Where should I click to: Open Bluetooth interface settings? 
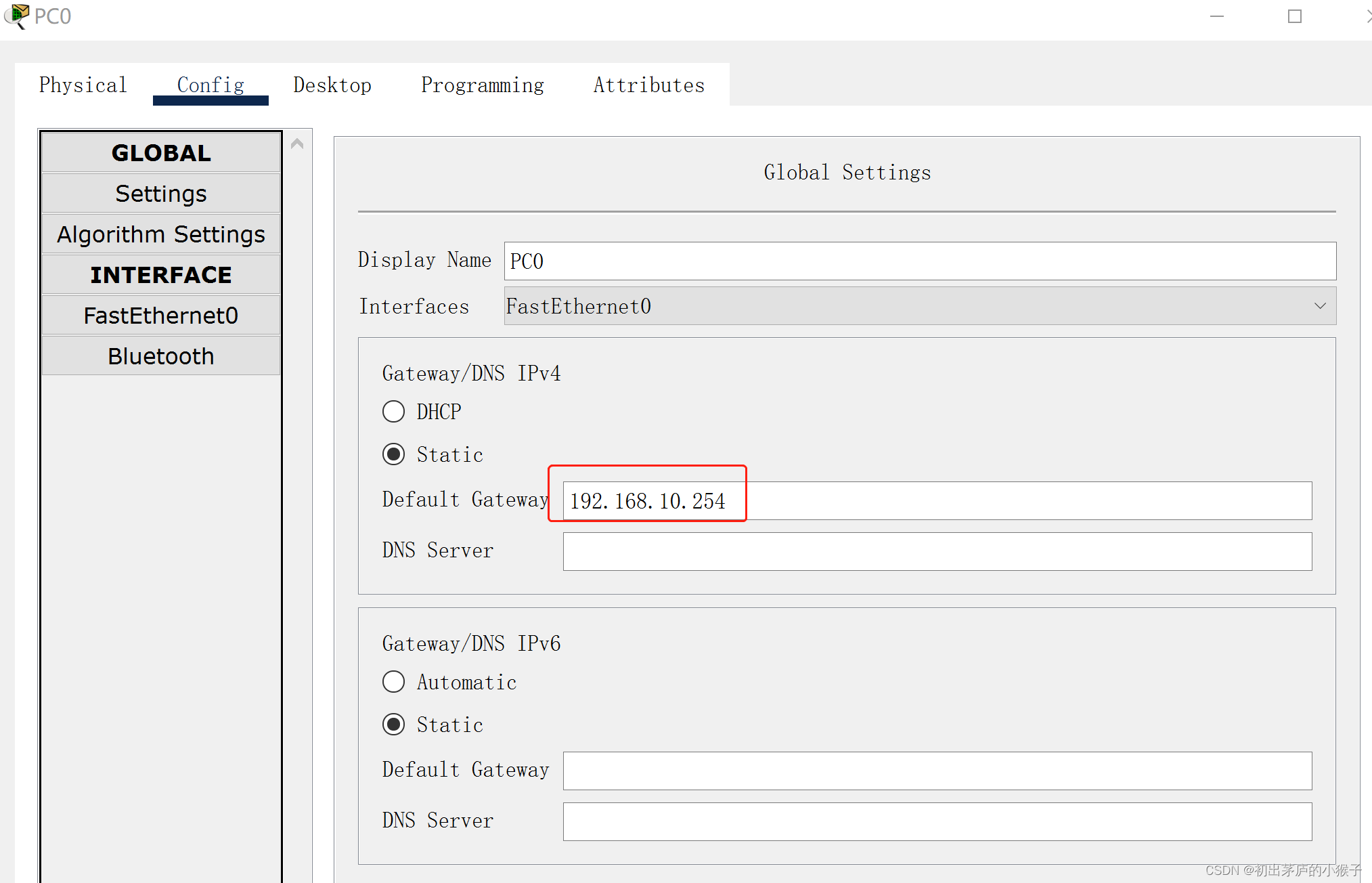click(x=161, y=356)
